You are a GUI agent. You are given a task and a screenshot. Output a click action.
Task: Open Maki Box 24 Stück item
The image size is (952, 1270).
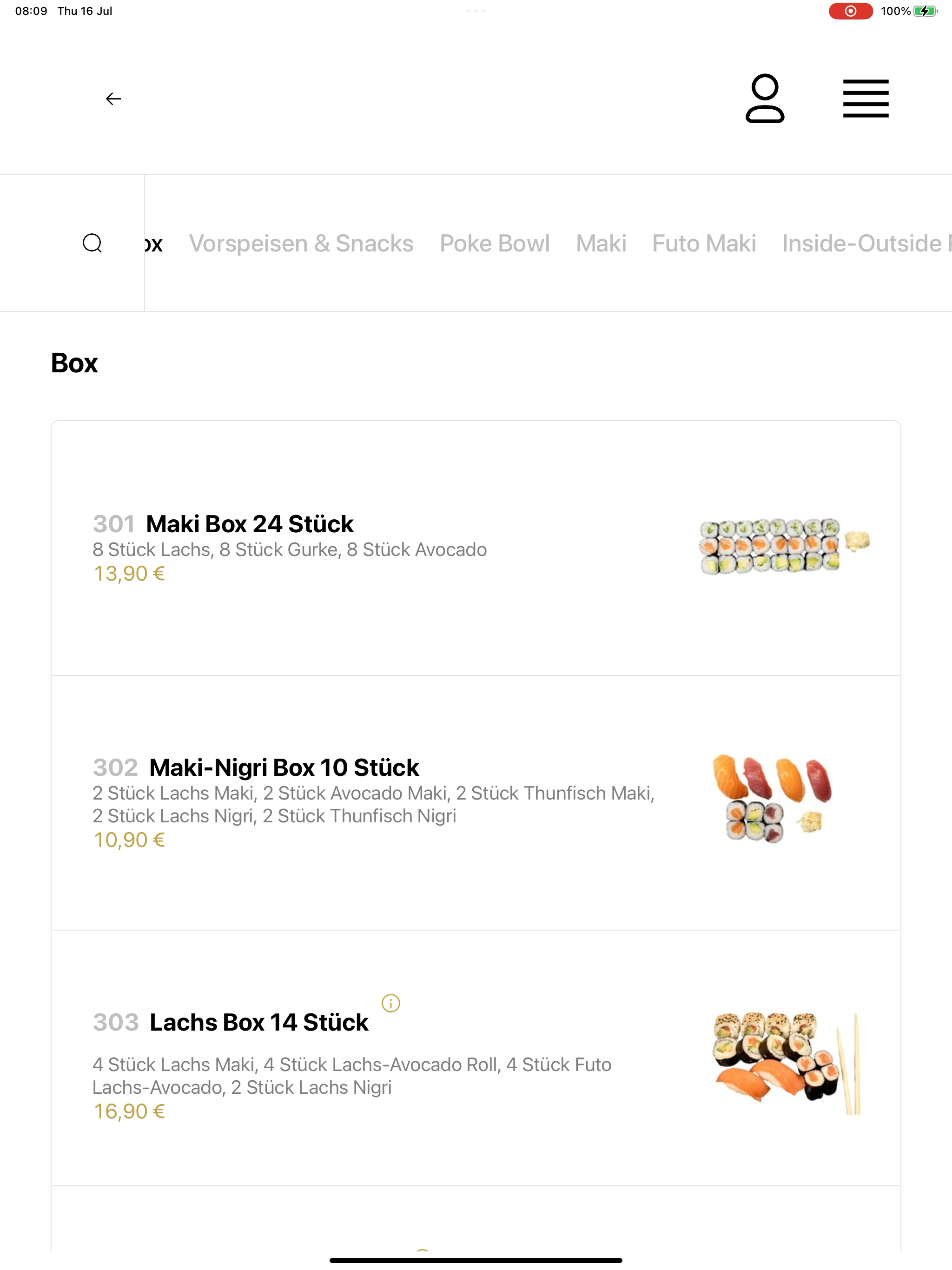[476, 549]
